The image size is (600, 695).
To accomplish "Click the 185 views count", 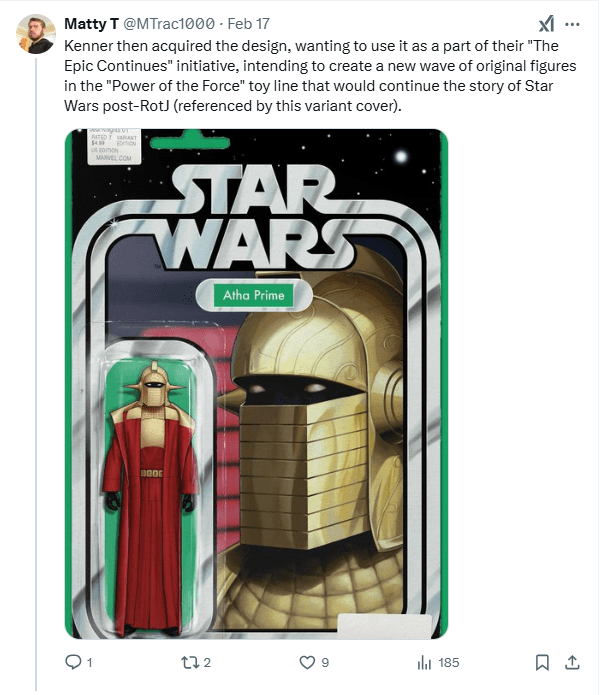I will click(448, 663).
